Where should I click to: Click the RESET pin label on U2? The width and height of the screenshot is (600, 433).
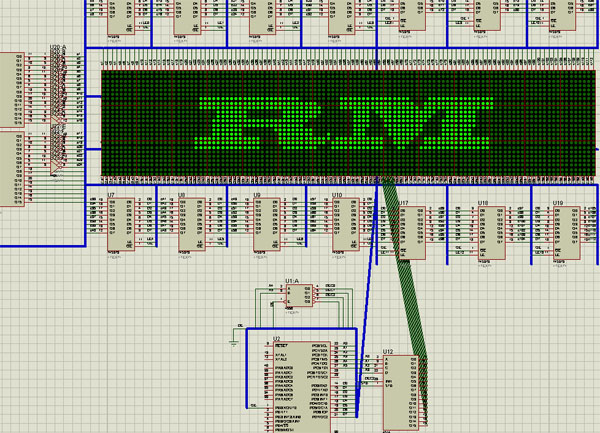pyautogui.click(x=281, y=345)
